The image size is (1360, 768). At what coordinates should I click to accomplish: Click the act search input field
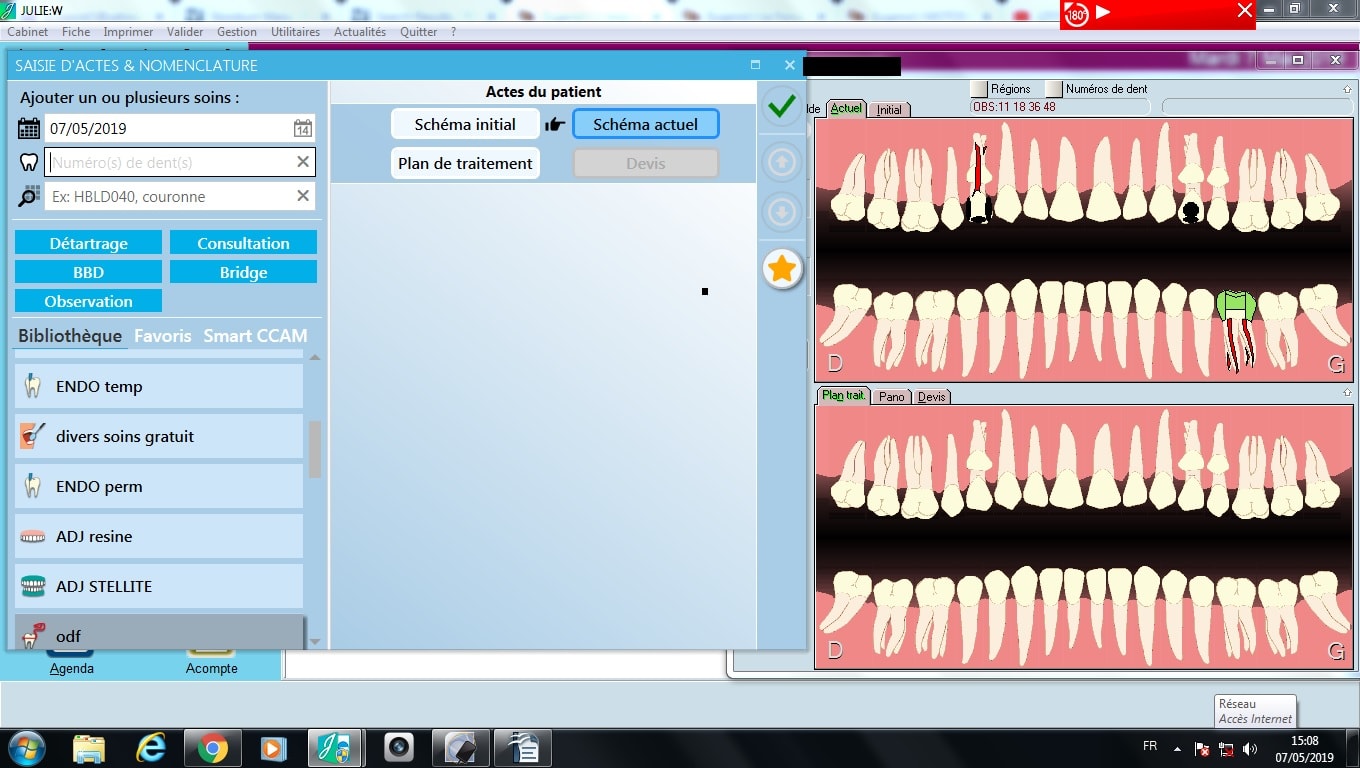[170, 196]
